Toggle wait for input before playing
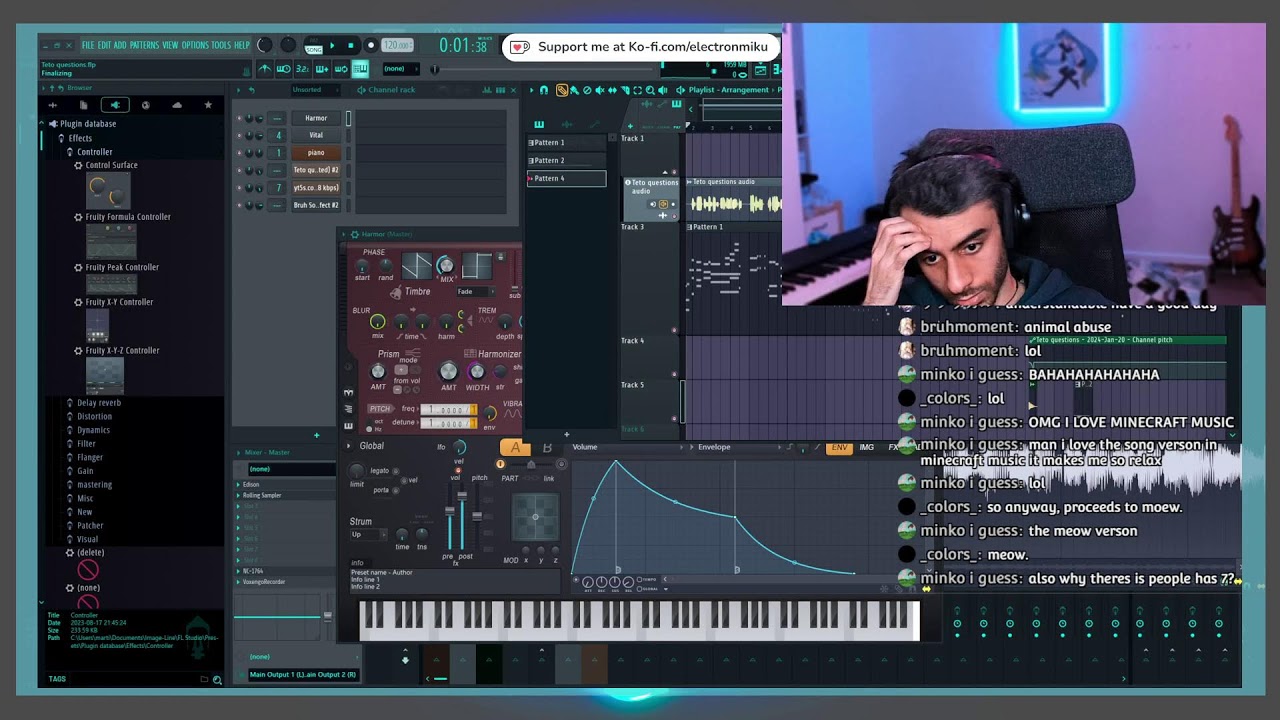 coord(284,69)
